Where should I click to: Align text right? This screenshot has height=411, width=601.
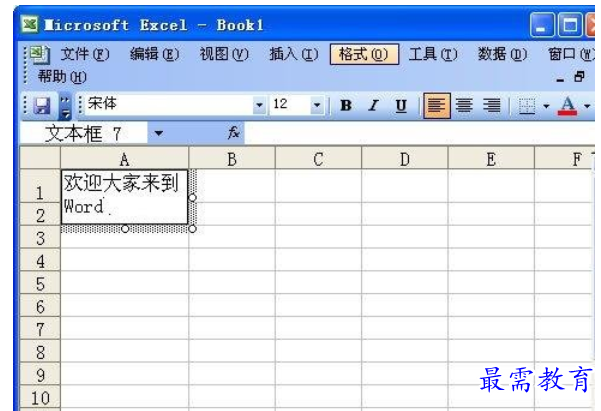coord(492,105)
